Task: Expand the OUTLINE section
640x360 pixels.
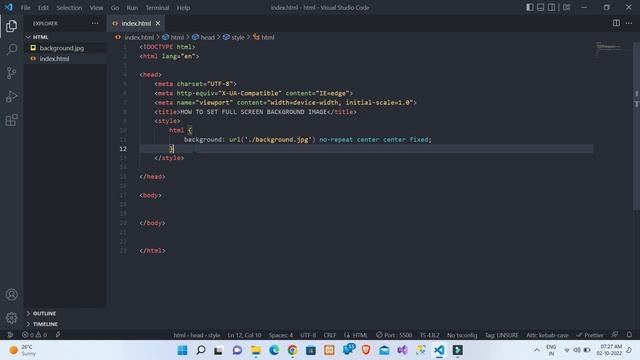Action: point(65,313)
